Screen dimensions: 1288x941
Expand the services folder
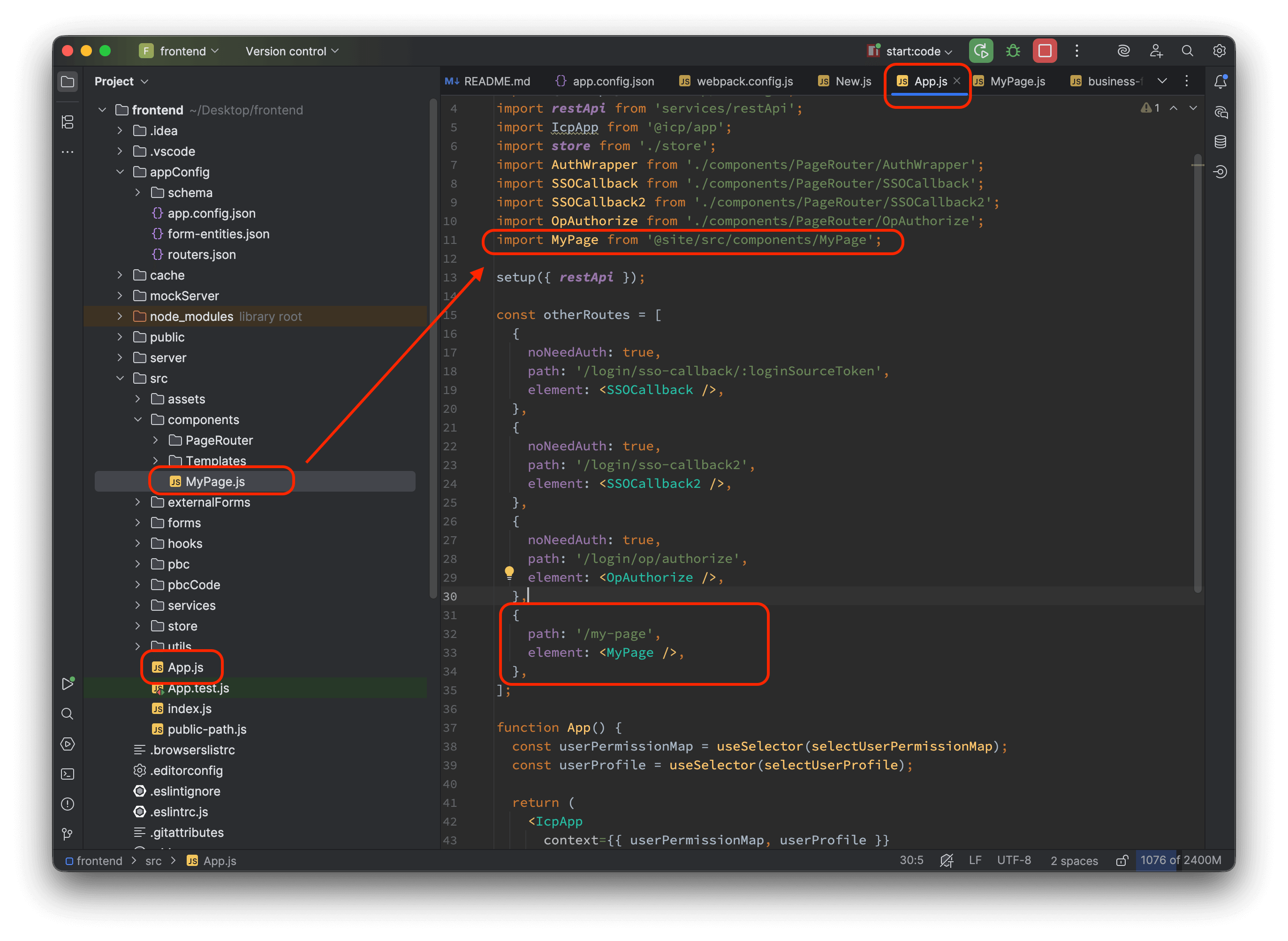coord(137,606)
